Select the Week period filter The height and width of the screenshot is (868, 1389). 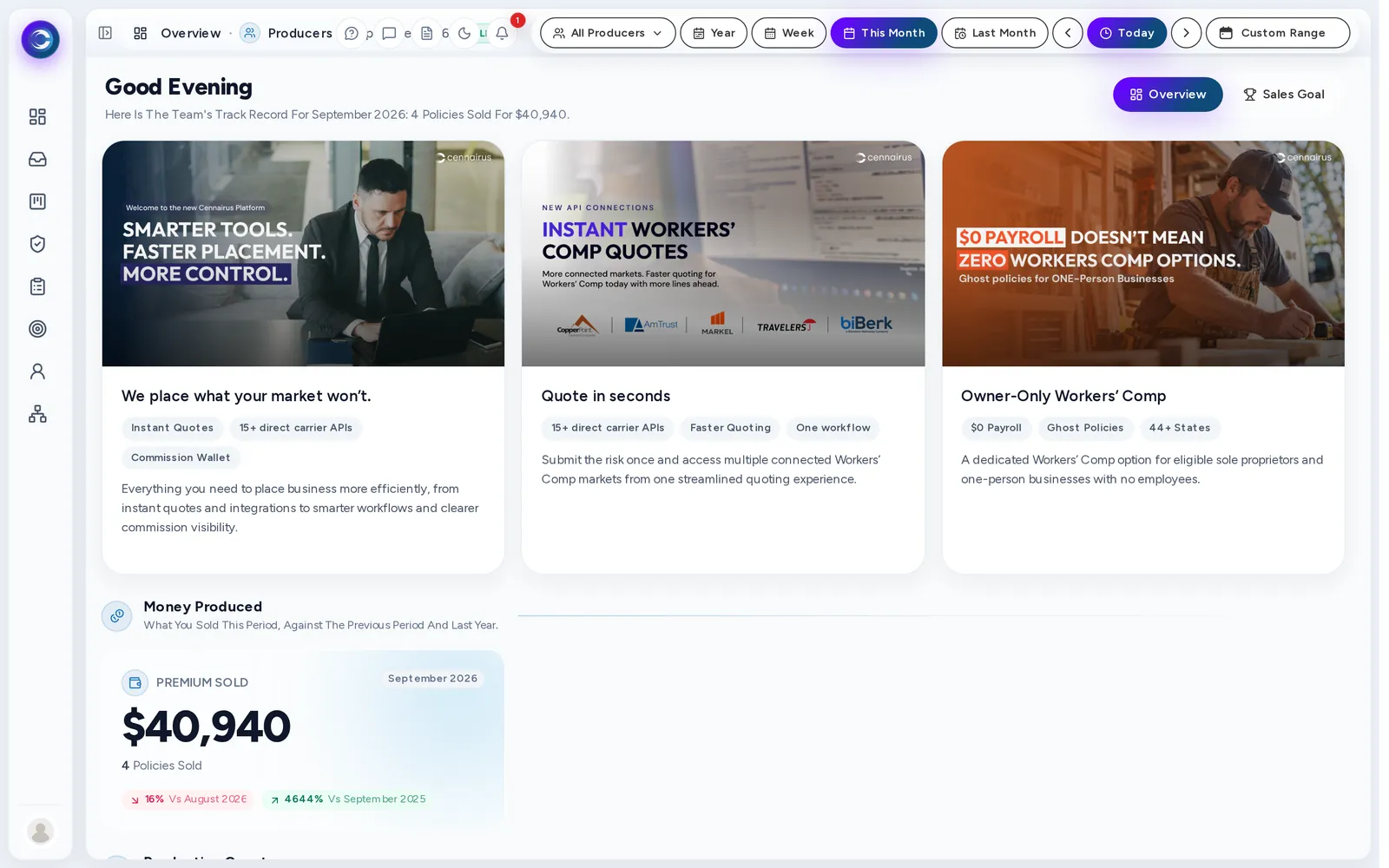pos(788,33)
